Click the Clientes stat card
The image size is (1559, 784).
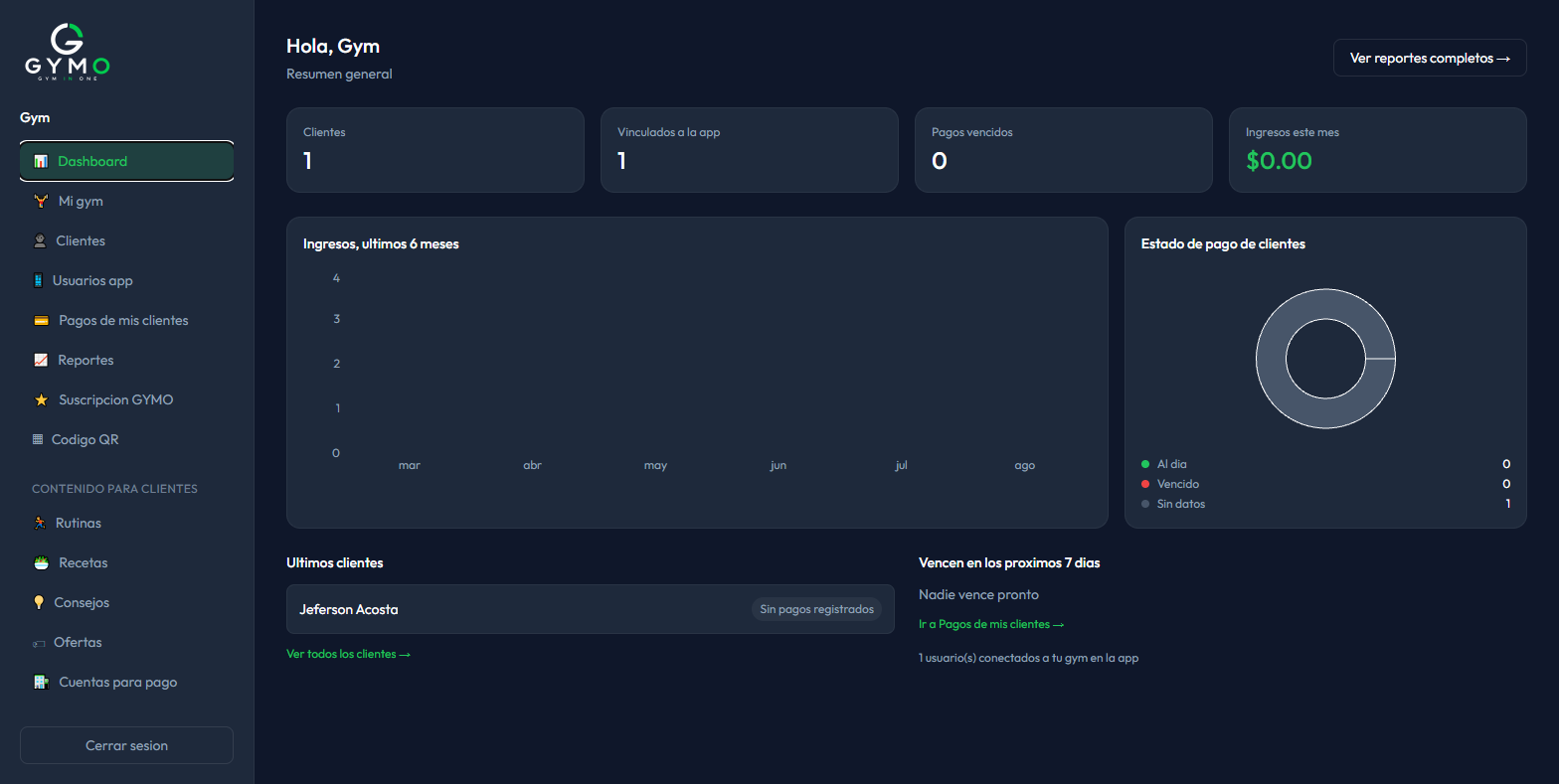click(x=435, y=150)
